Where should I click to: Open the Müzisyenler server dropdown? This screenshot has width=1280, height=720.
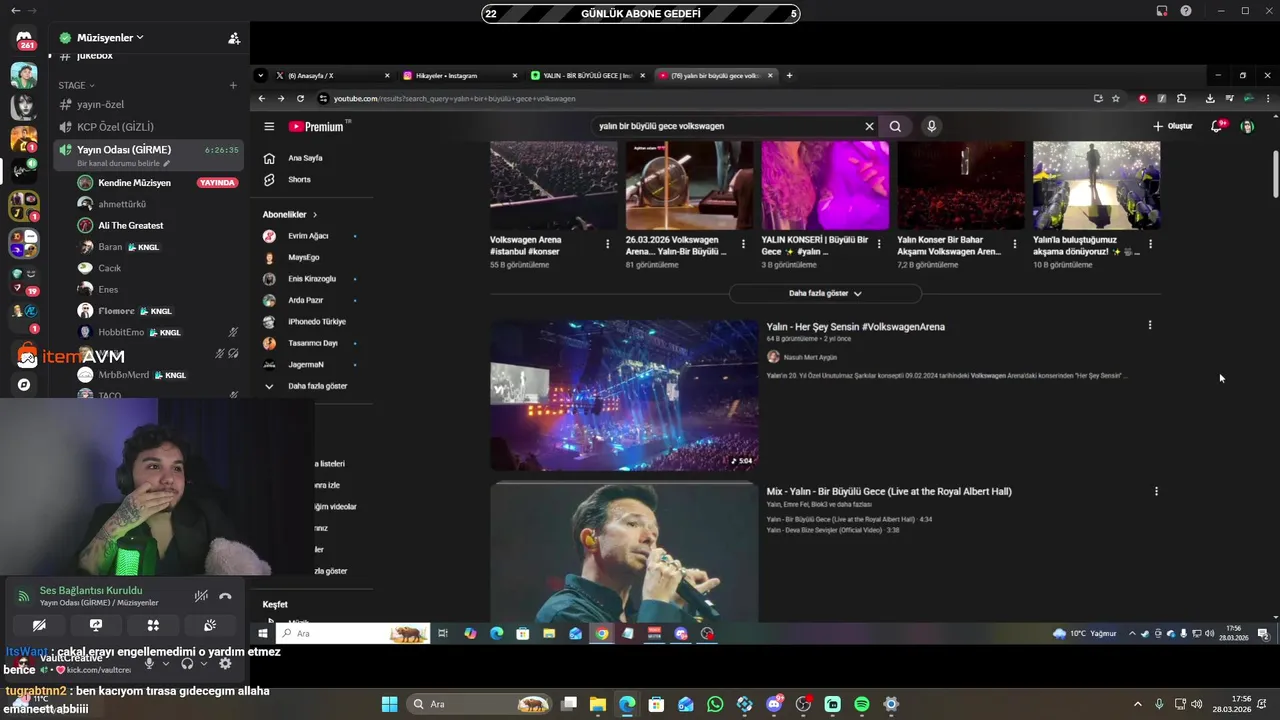pos(110,38)
